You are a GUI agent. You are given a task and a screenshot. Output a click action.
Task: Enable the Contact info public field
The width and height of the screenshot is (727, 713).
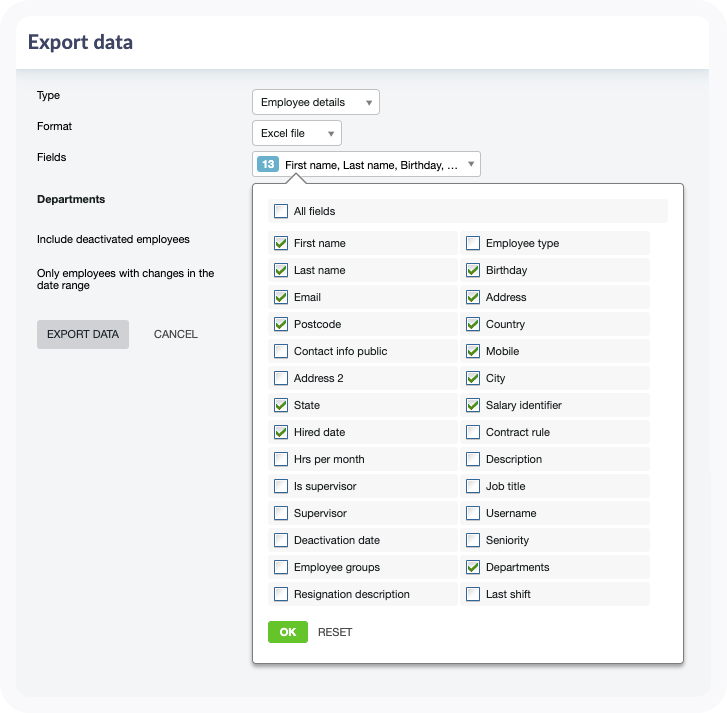(x=281, y=351)
